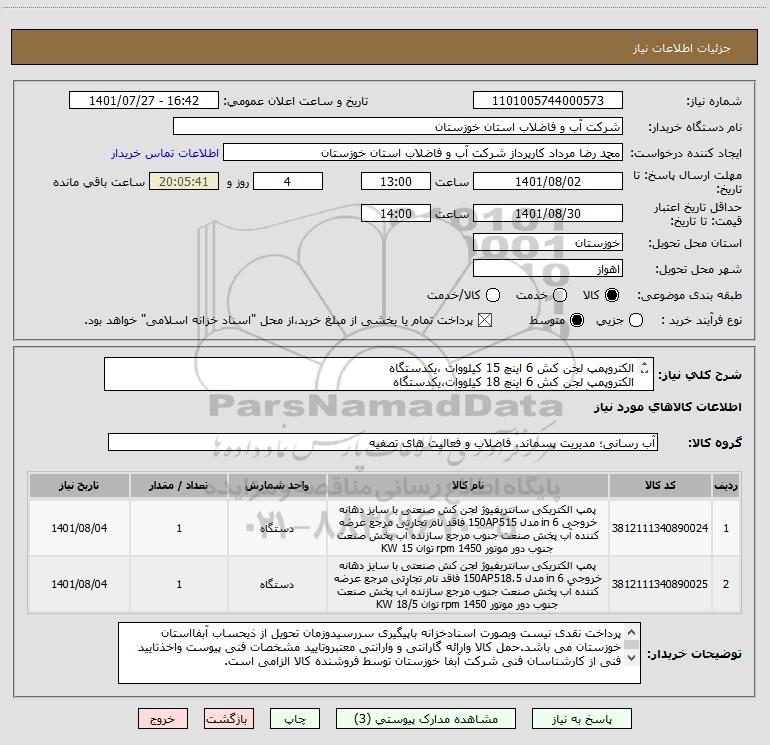Click the چاپ print button
The height and width of the screenshot is (745, 770).
pyautogui.click(x=295, y=719)
